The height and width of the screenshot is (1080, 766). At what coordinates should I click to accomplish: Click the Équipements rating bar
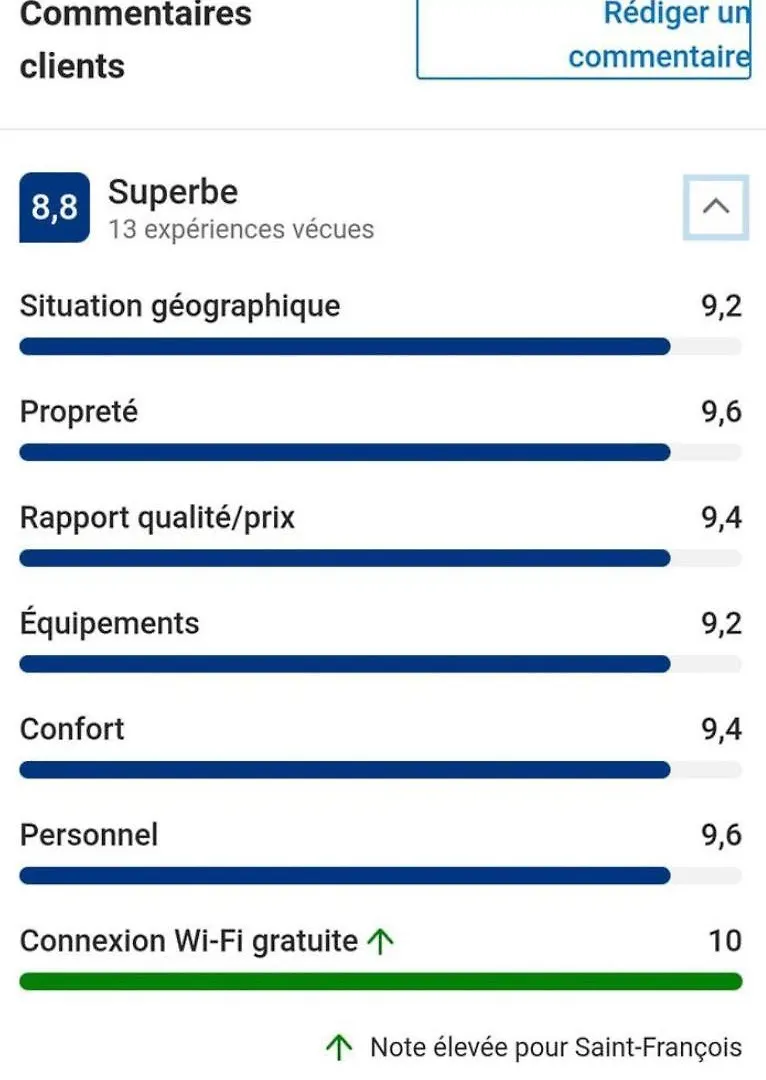(380, 664)
